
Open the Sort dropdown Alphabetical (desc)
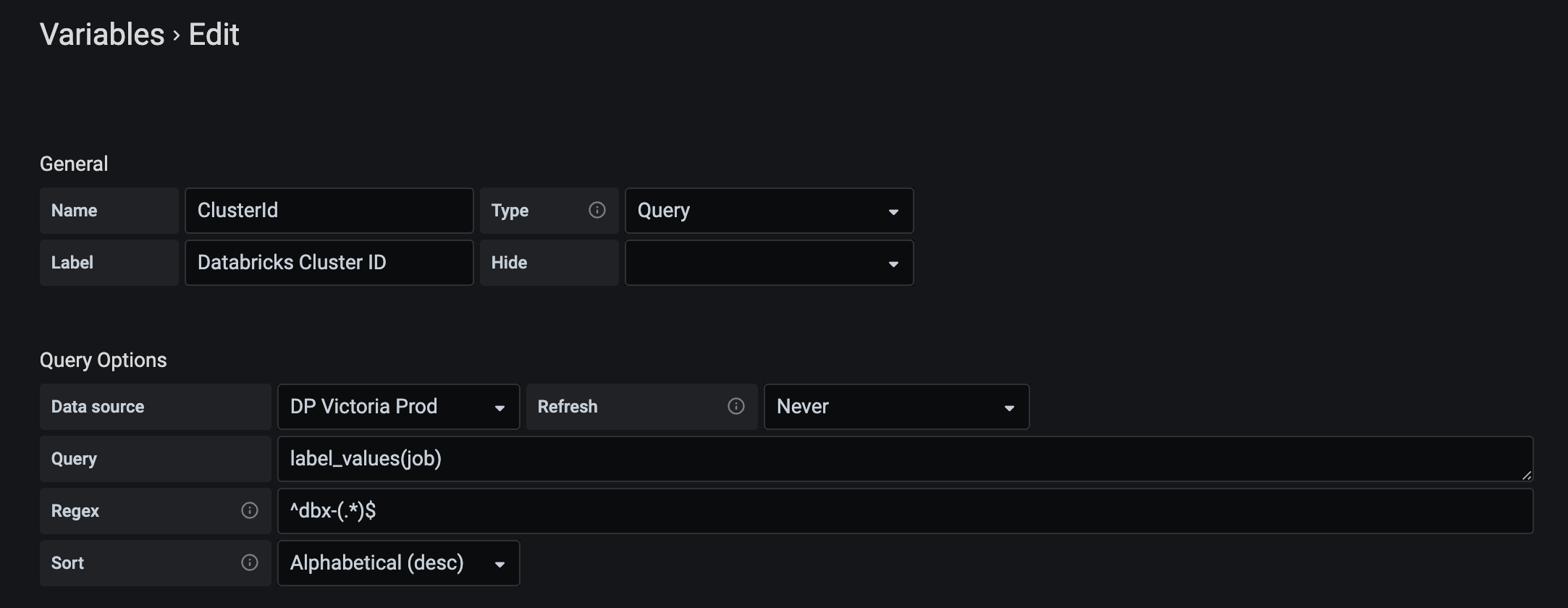pyautogui.click(x=399, y=563)
